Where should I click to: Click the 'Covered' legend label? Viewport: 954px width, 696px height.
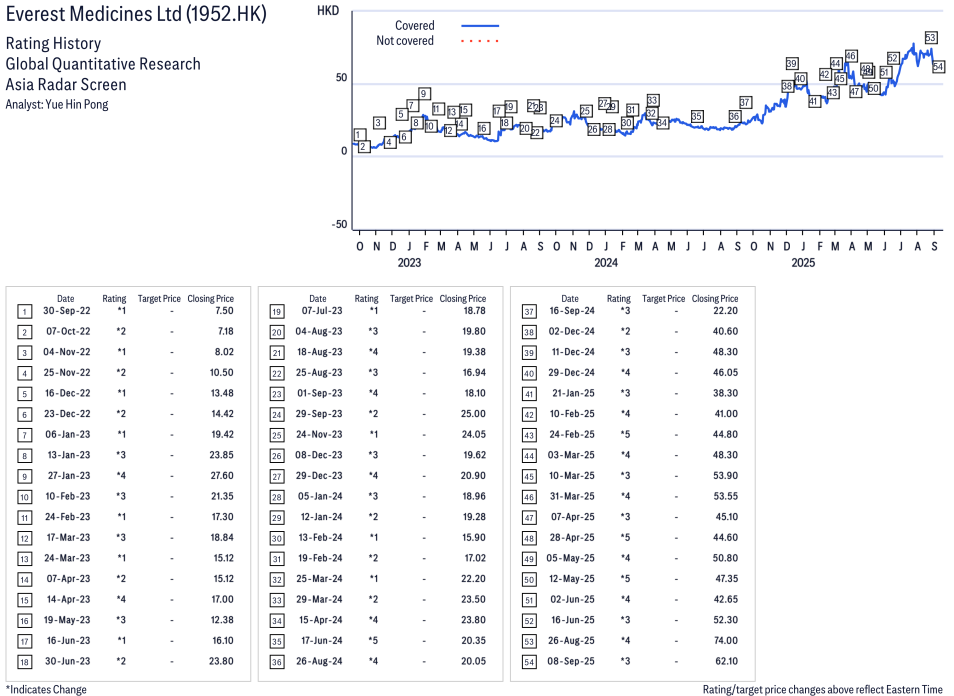414,26
